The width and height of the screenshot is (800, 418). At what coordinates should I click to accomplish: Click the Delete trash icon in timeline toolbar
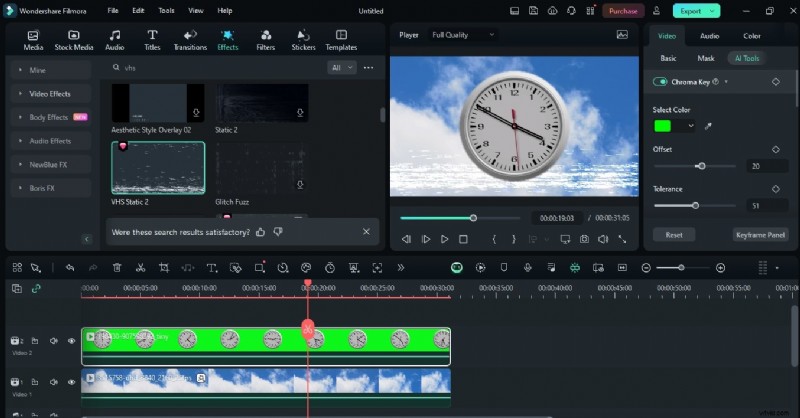(x=117, y=268)
